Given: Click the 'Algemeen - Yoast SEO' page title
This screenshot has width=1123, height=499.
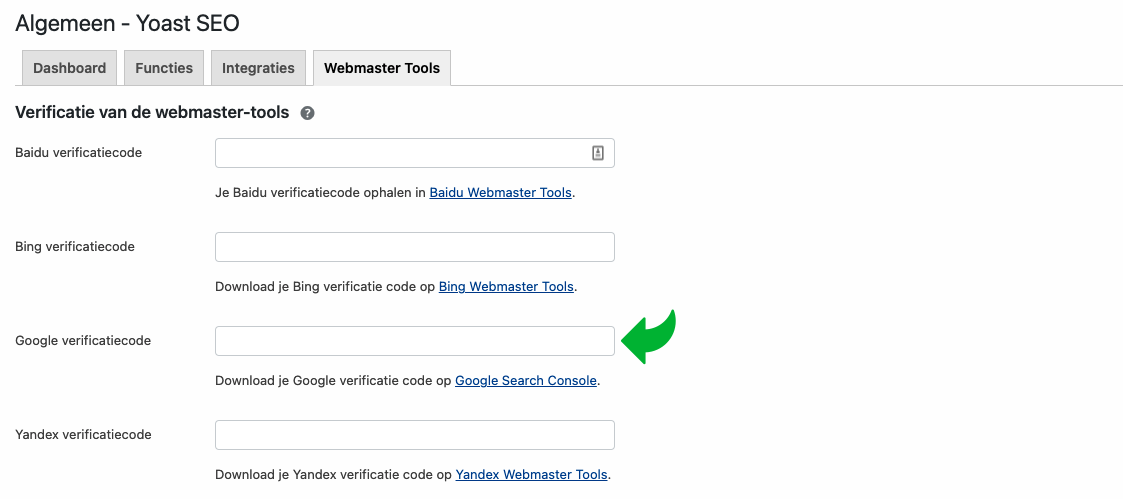Looking at the screenshot, I should tap(127, 23).
